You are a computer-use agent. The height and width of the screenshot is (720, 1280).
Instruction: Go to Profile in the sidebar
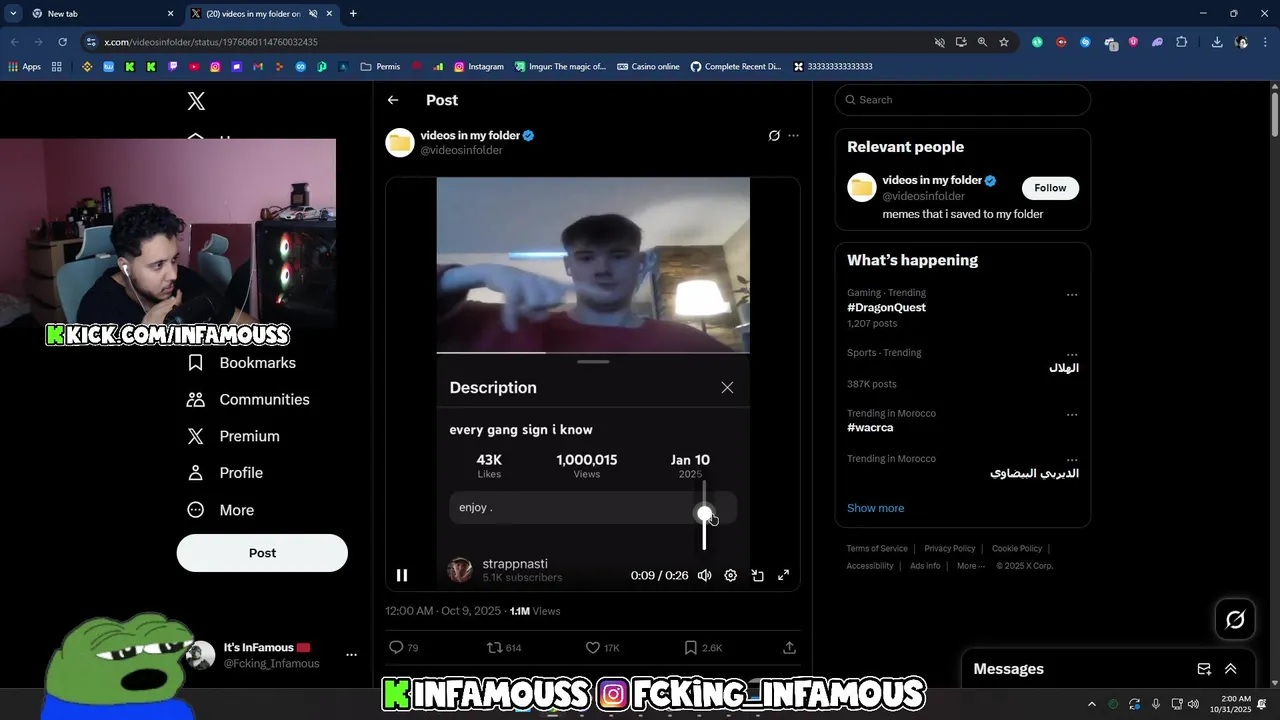[x=225, y=473]
